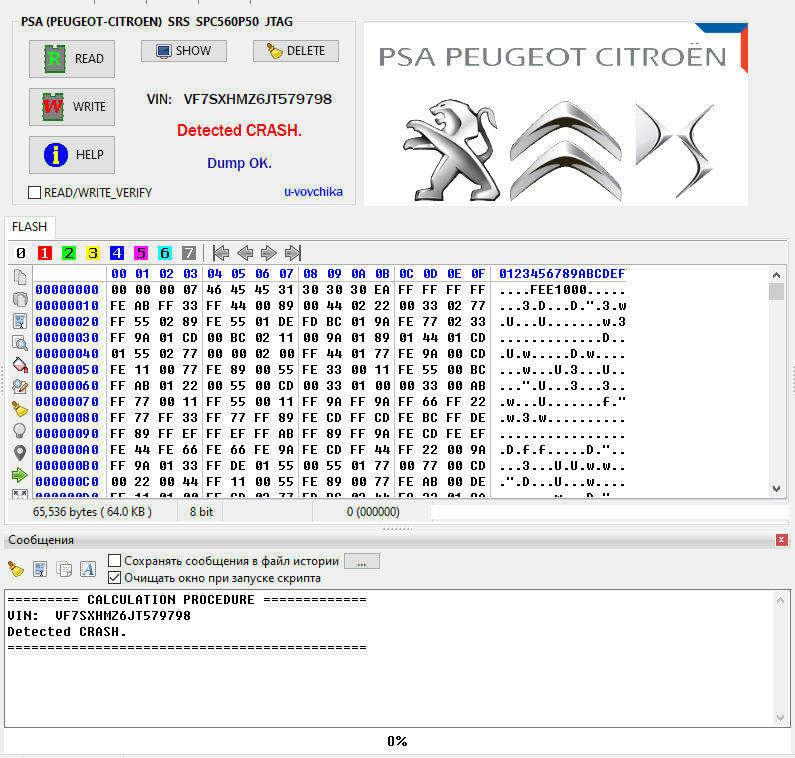Go to previous page arrow icon
The image size is (795, 758).
point(245,252)
